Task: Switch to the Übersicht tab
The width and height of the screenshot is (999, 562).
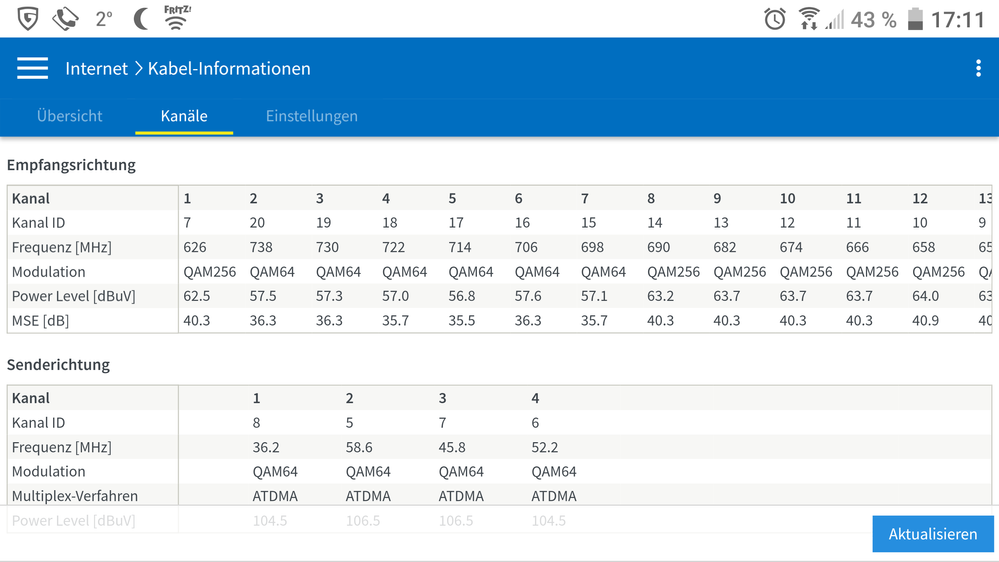Action: pyautogui.click(x=70, y=116)
